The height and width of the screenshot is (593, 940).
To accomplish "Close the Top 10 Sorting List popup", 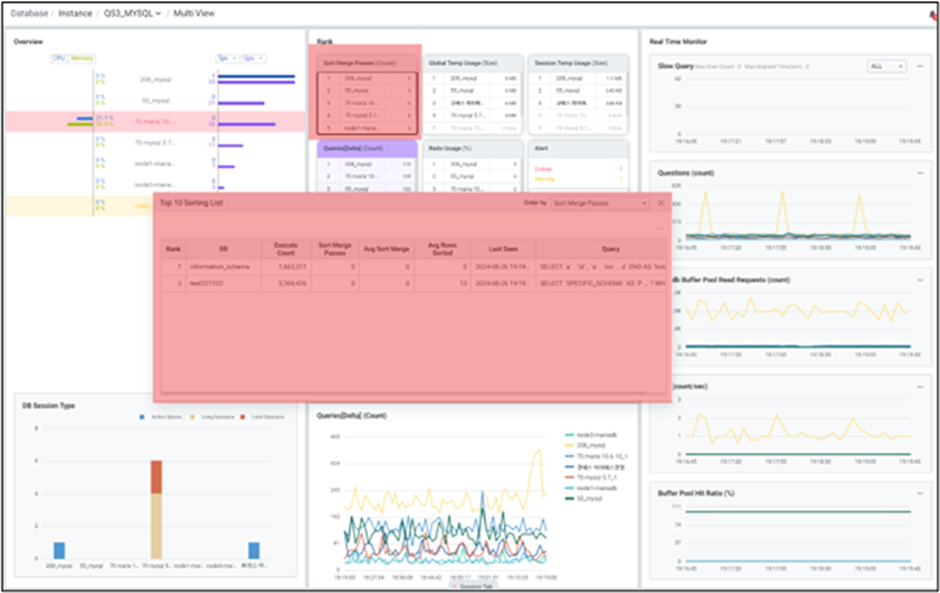I will coord(661,203).
